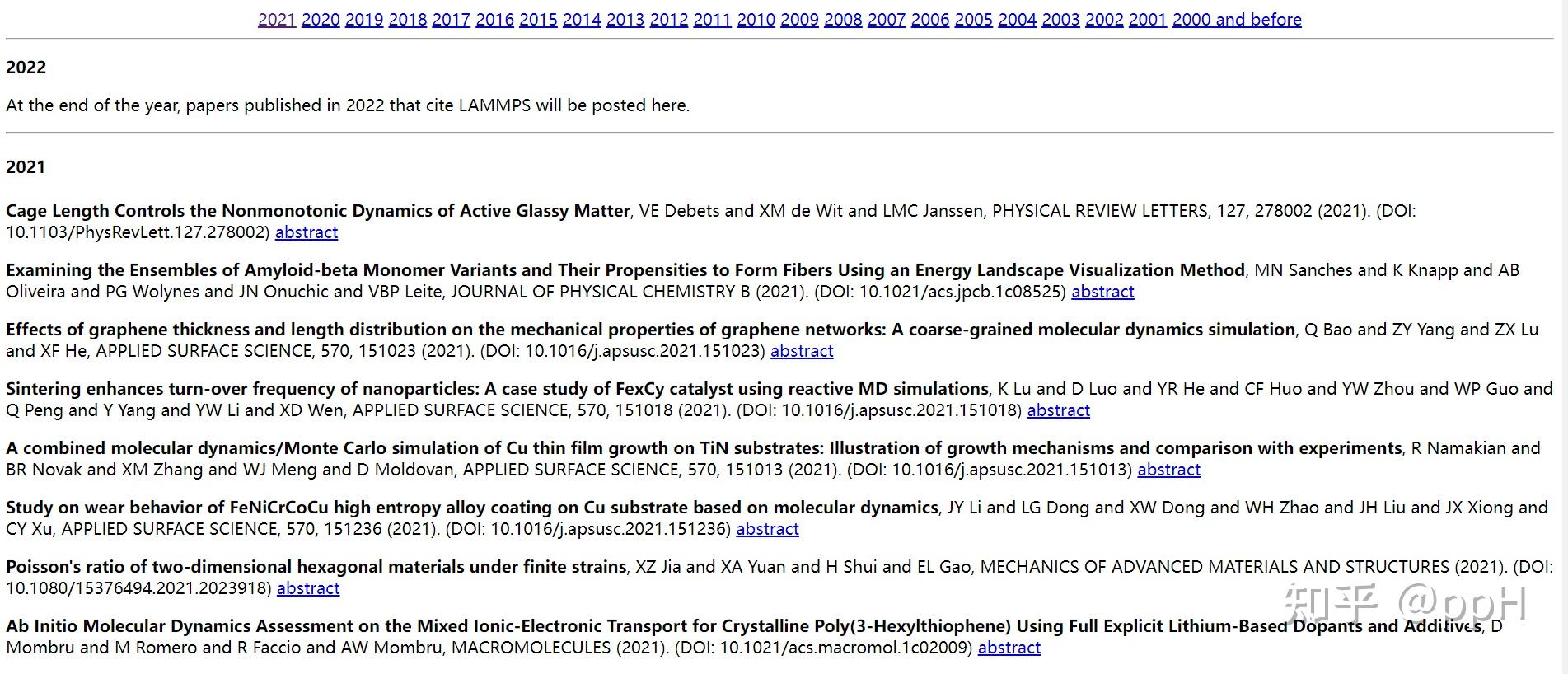The height and width of the screenshot is (674, 1568).
Task: Select the 2006 year link
Action: 930,20
